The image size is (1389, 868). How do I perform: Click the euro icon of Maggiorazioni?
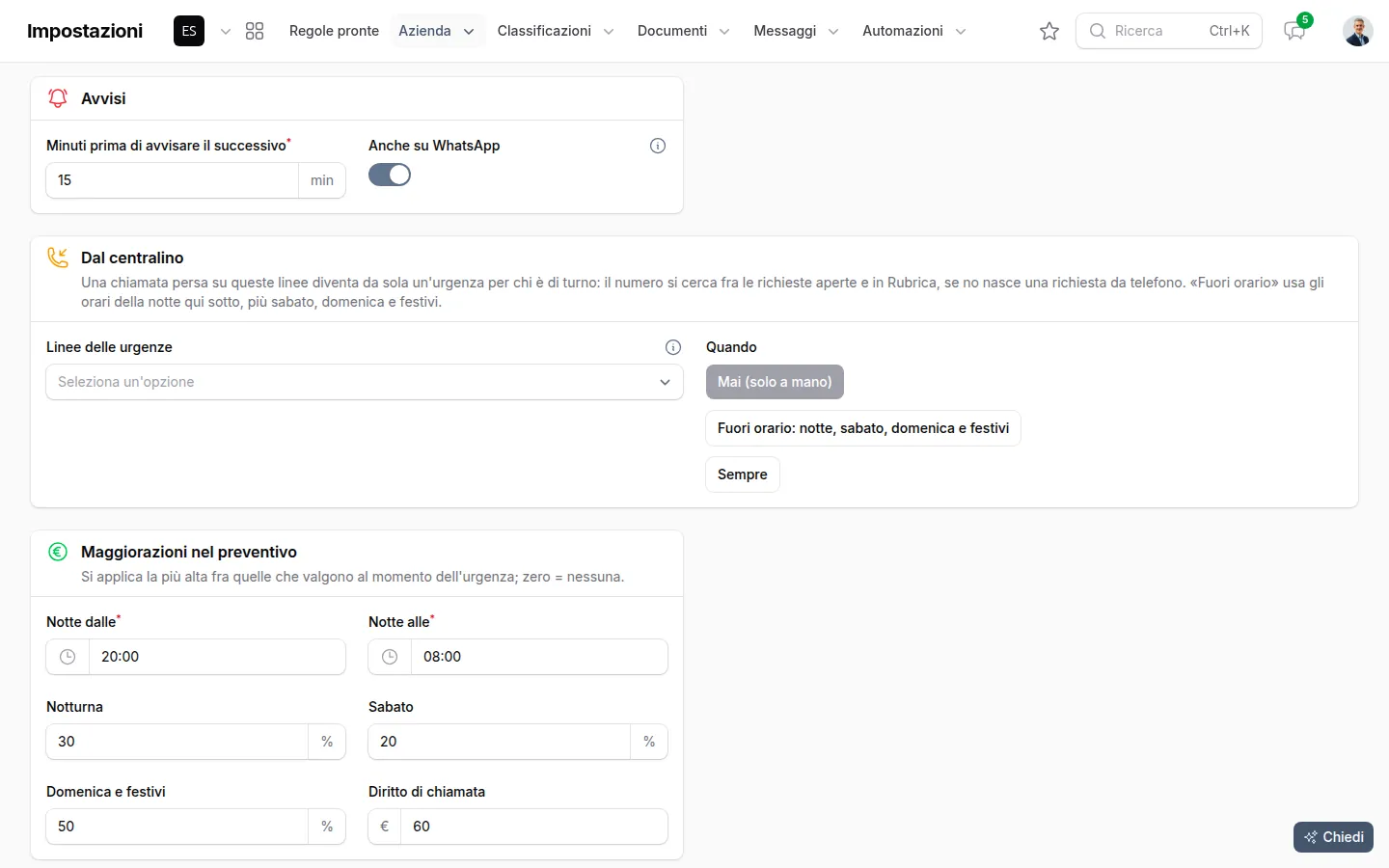(58, 552)
